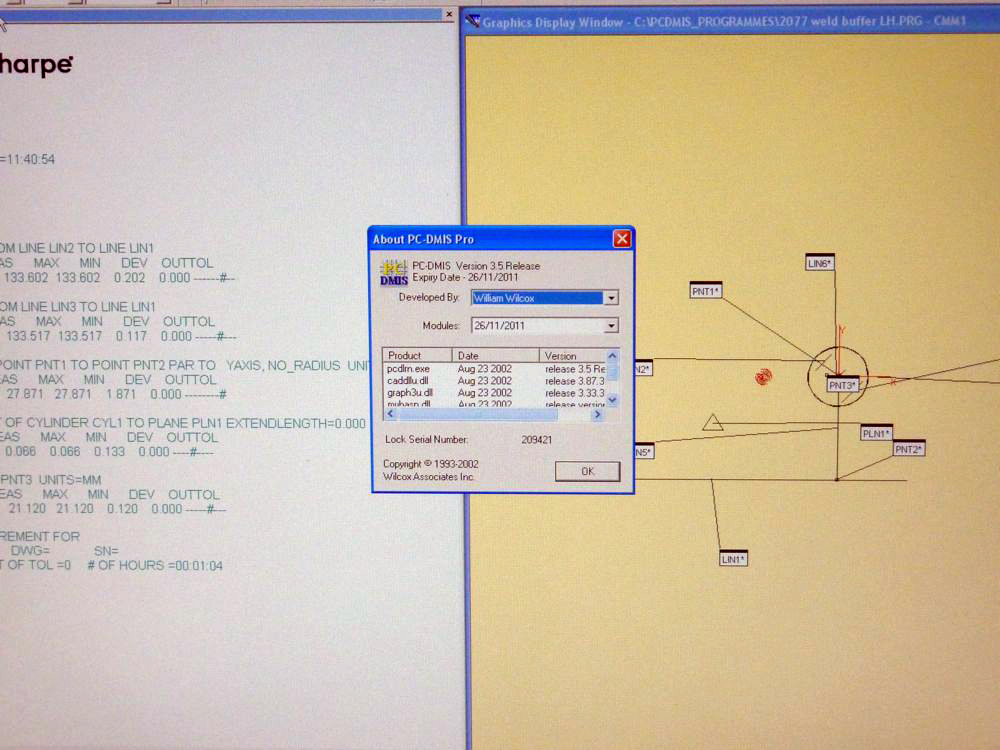Screen dimensions: 1000x750
Task: Click the module list scroll-down arrow
Action: point(612,401)
